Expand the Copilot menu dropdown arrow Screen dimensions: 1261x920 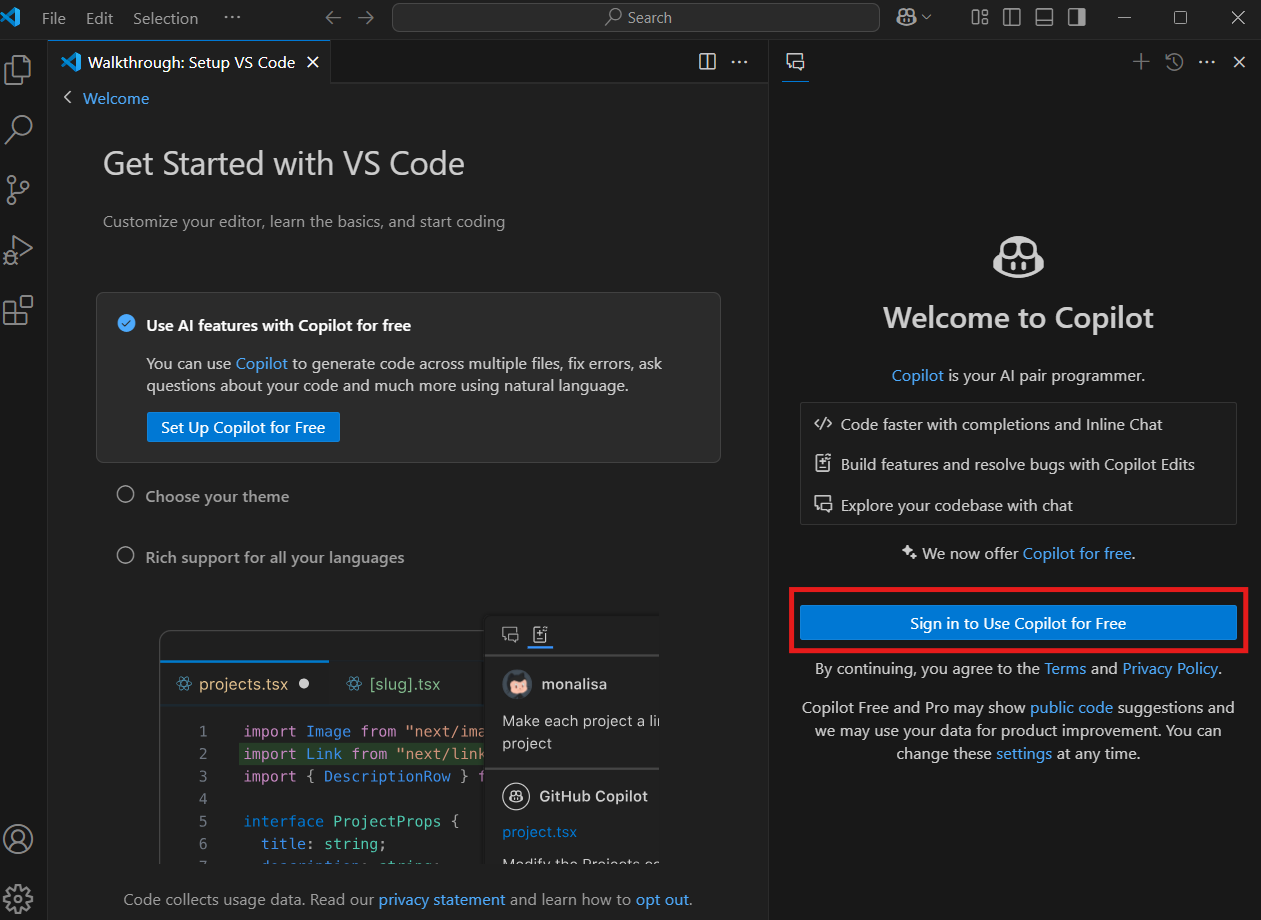pyautogui.click(x=926, y=18)
